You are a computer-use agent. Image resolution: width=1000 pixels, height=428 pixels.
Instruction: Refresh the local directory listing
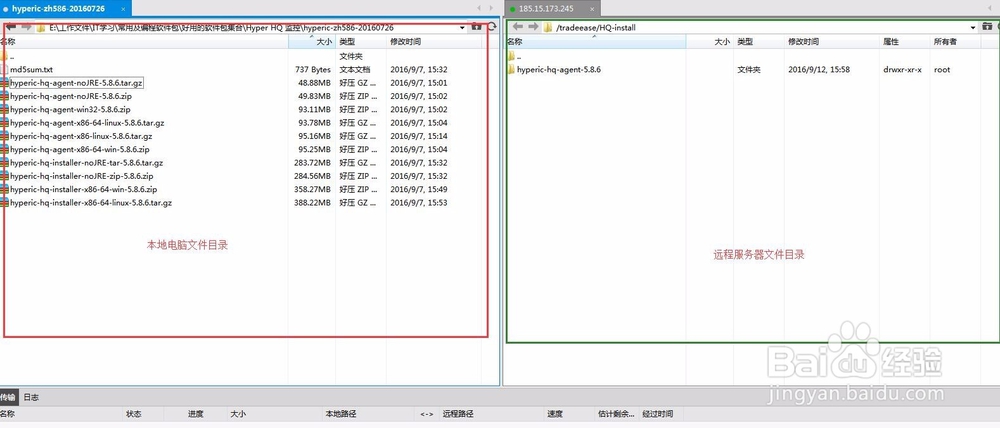(492, 27)
